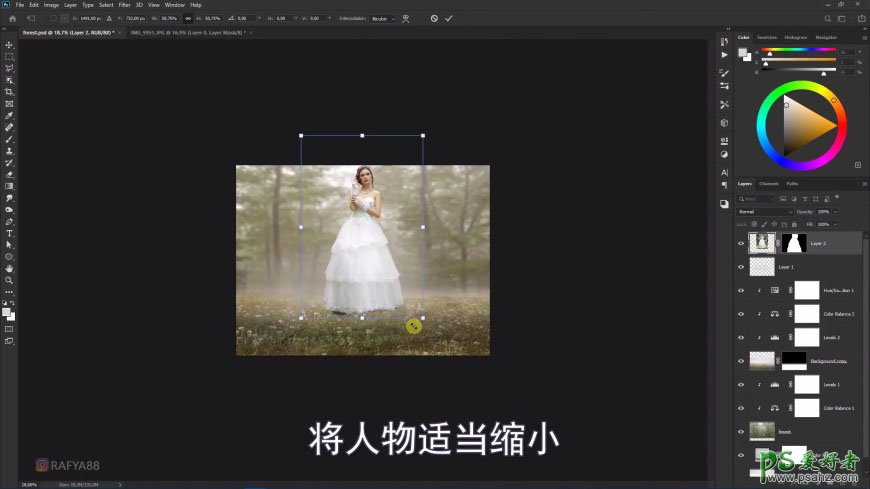Click the foreground color swatch in Color panel

(742, 53)
